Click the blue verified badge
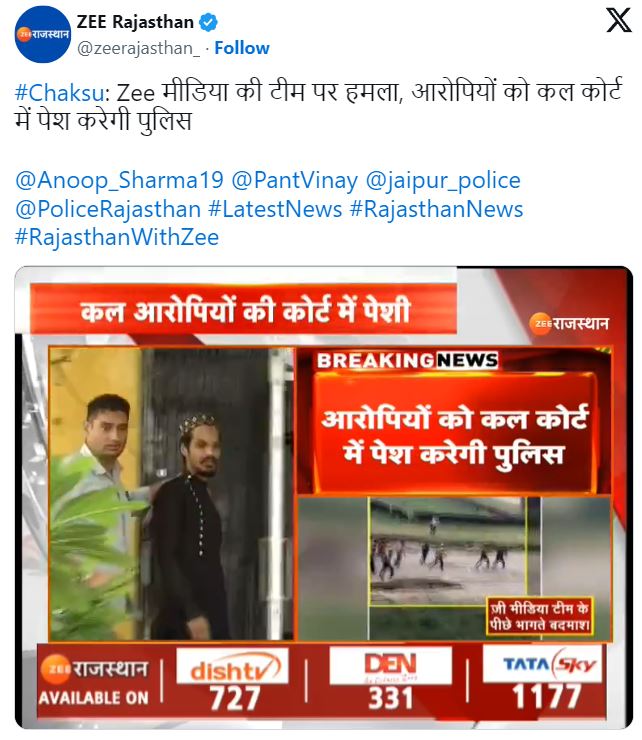 [208, 22]
